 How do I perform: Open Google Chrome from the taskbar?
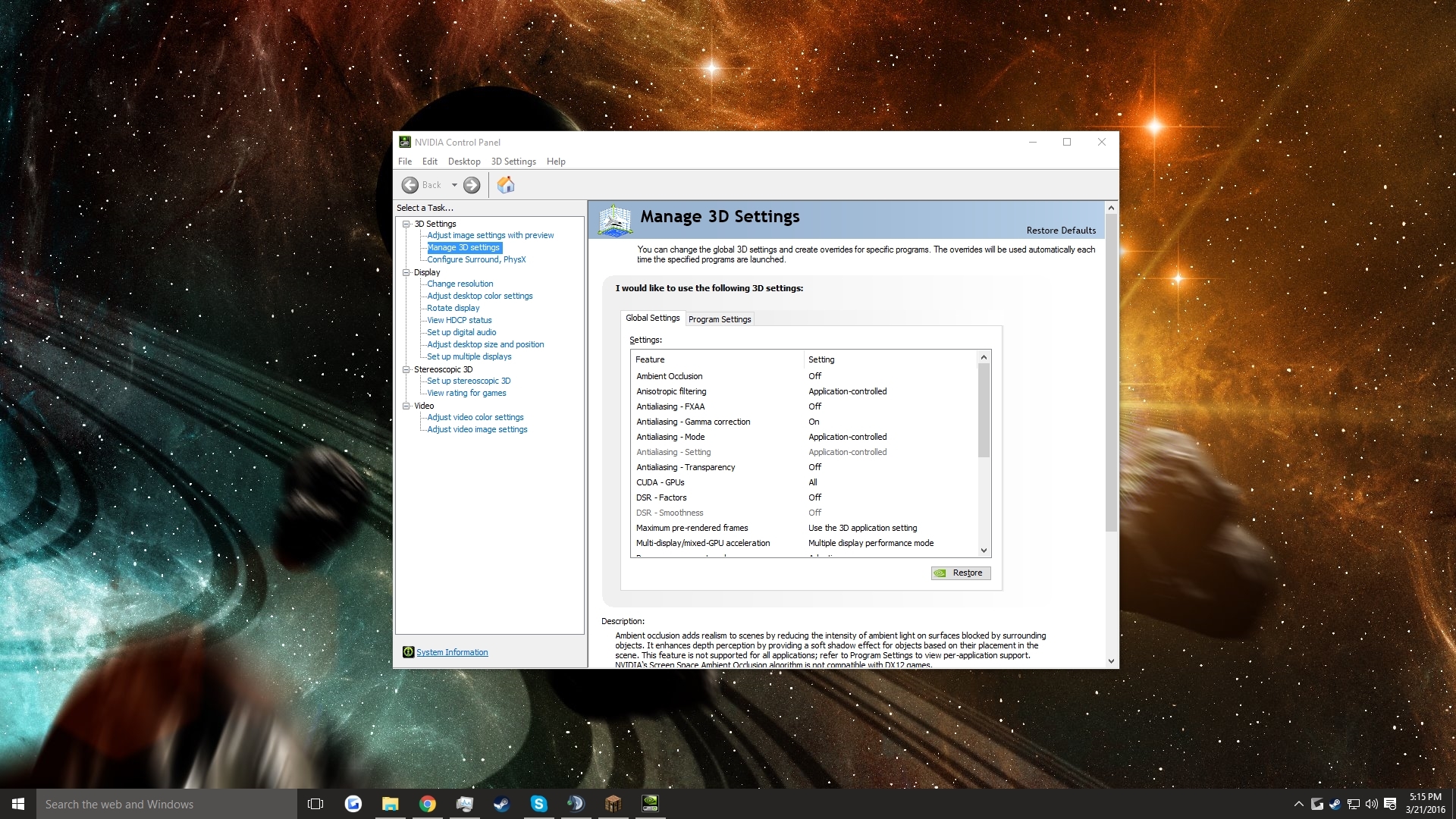(x=428, y=804)
